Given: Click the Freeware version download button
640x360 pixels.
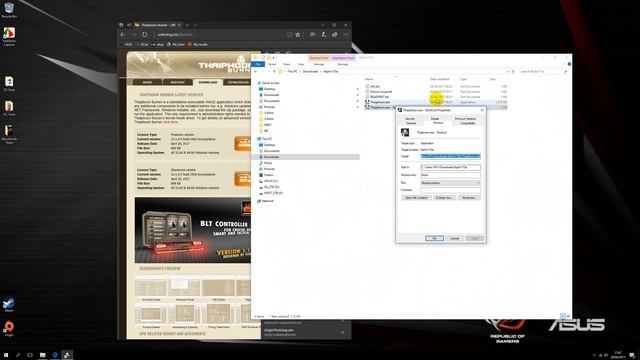Looking at the screenshot, I should [242, 144].
